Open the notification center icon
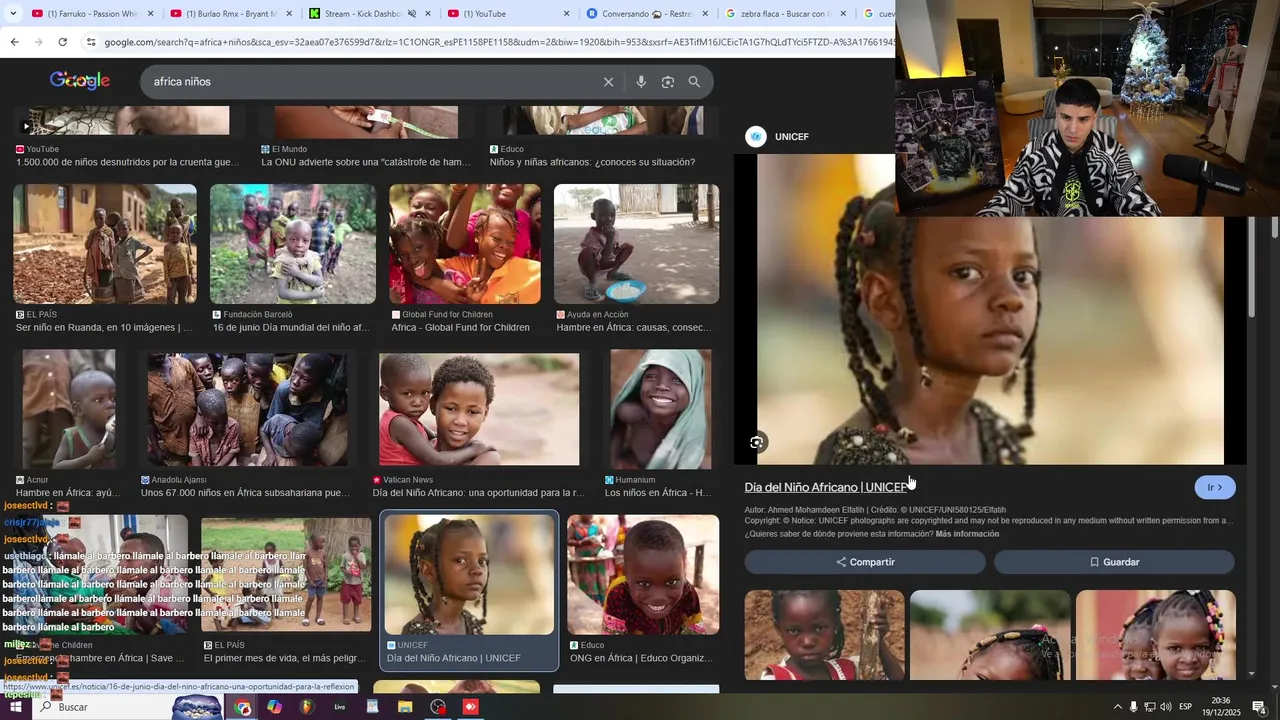The width and height of the screenshot is (1280, 720). (x=1259, y=707)
